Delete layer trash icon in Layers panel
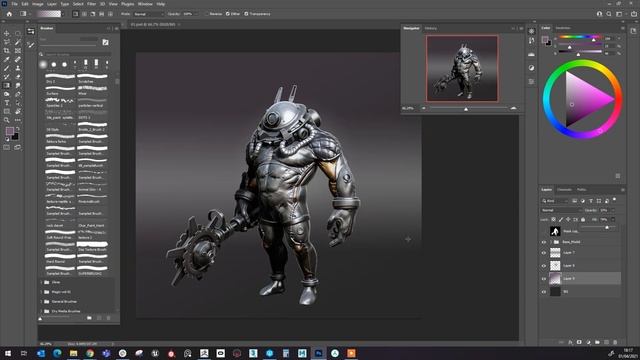Viewport: 640px width, 360px height. 615,342
